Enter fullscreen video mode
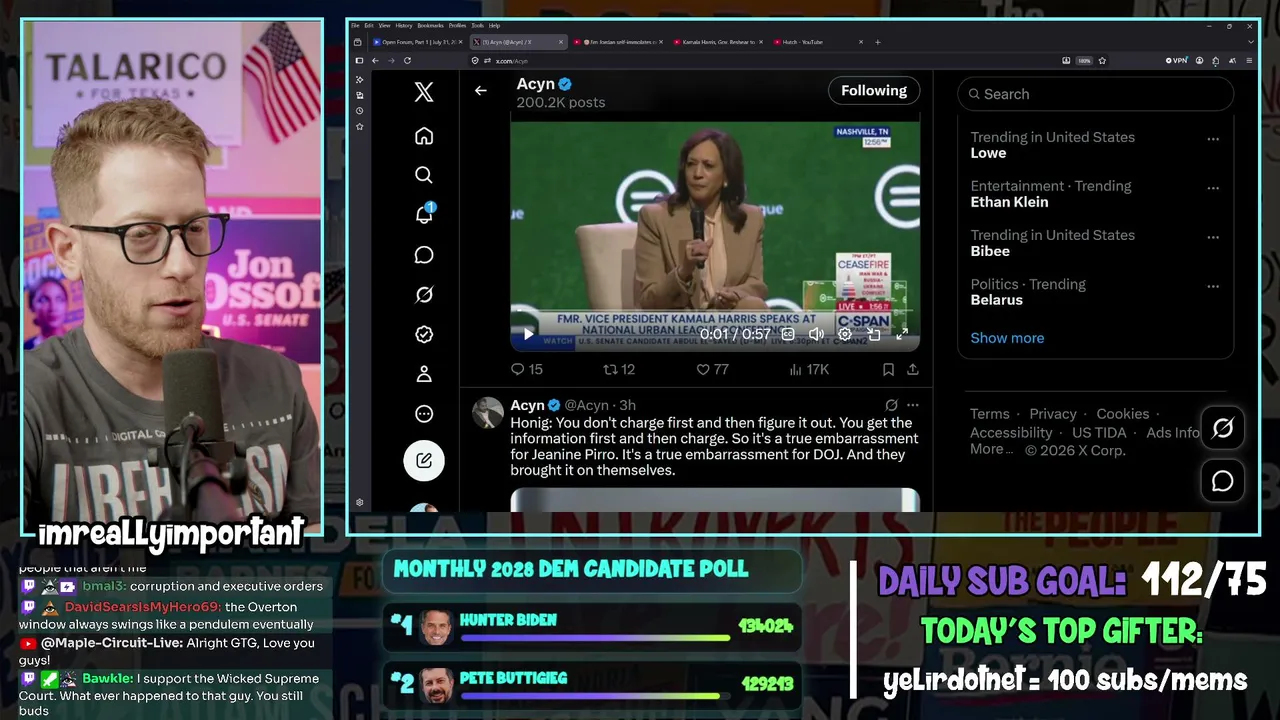This screenshot has height=720, width=1280. coord(902,334)
